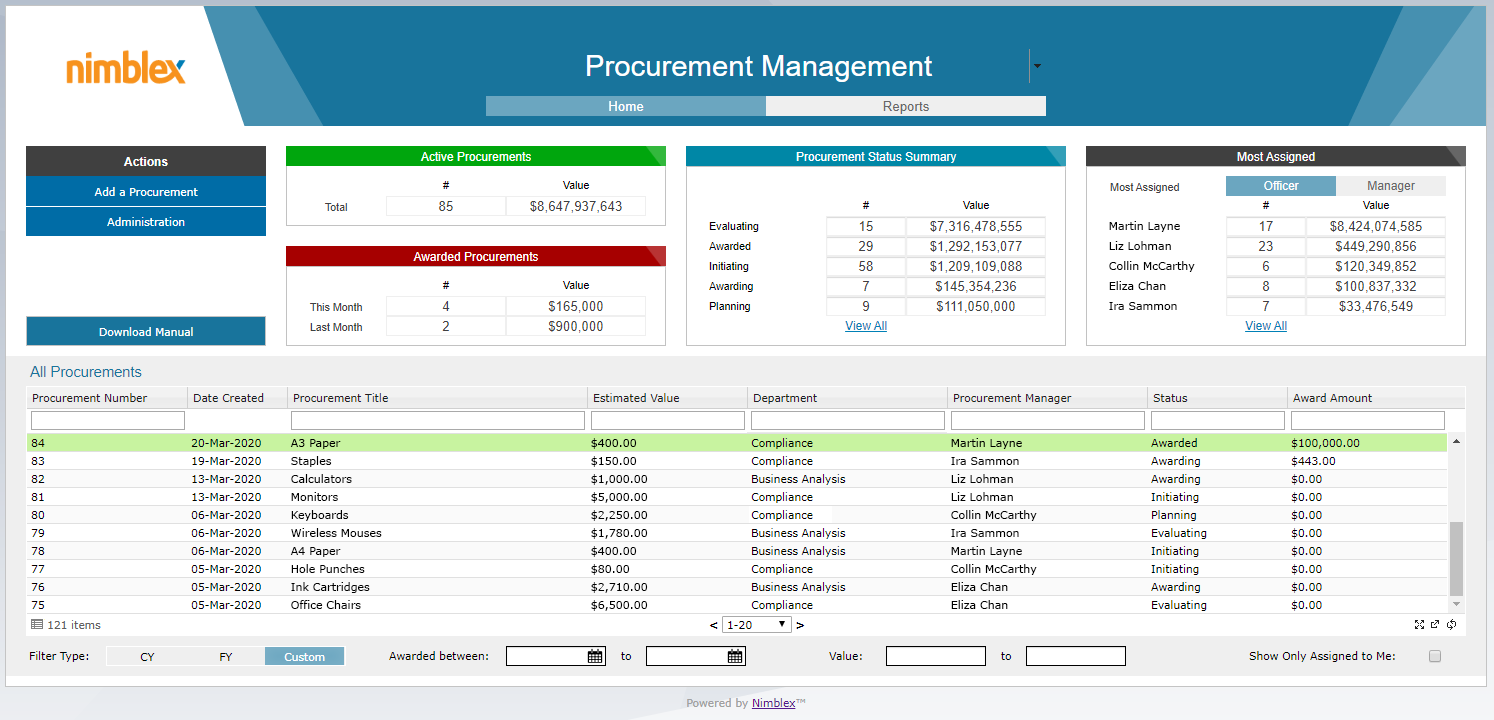The width and height of the screenshot is (1494, 720).
Task: Select the Monitors procurement row
Action: (x=737, y=497)
